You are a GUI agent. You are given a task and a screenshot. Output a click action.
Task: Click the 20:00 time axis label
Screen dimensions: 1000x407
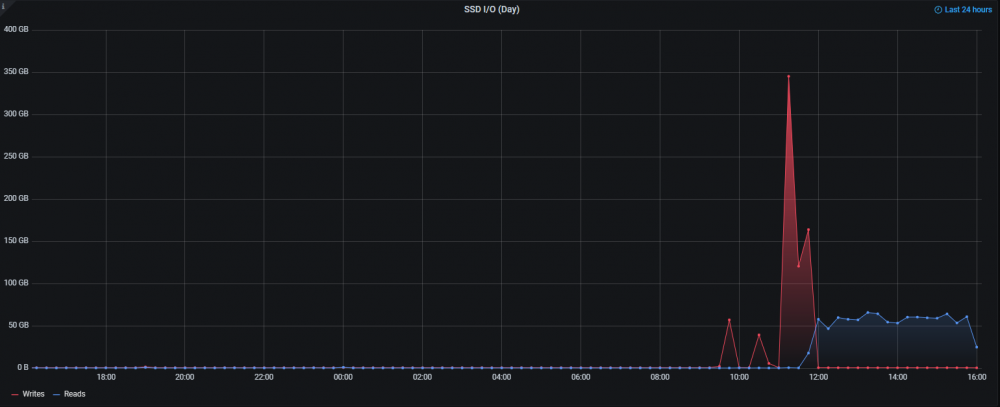(x=185, y=378)
